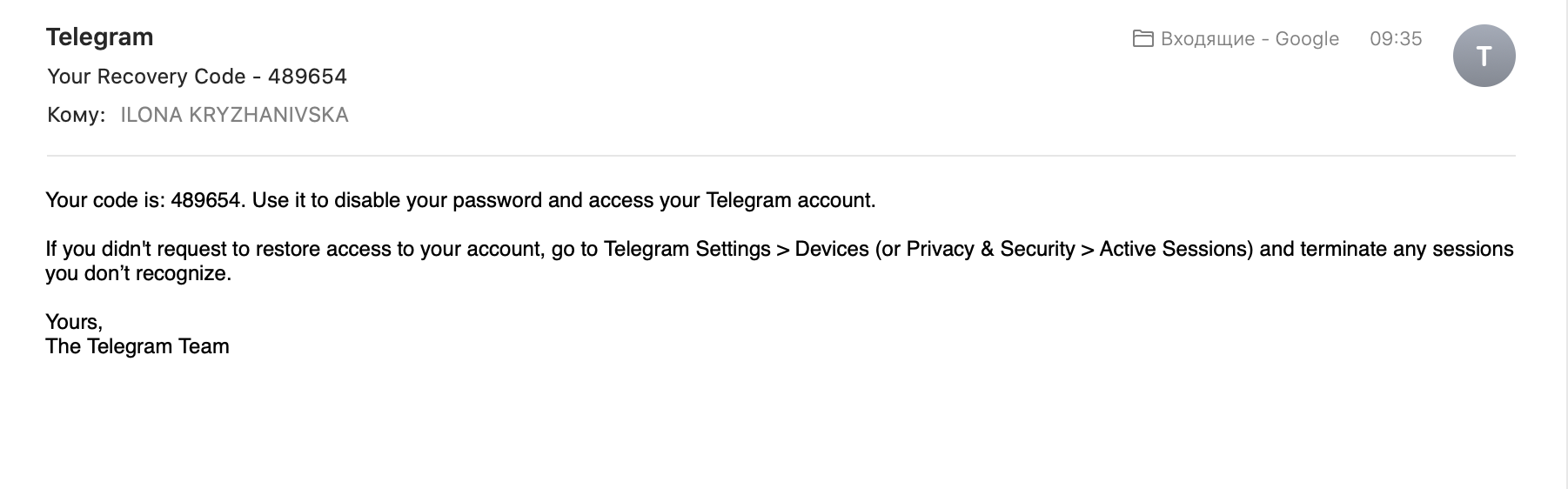
Task: Click the 'Privacy & Security' text
Action: (991, 249)
